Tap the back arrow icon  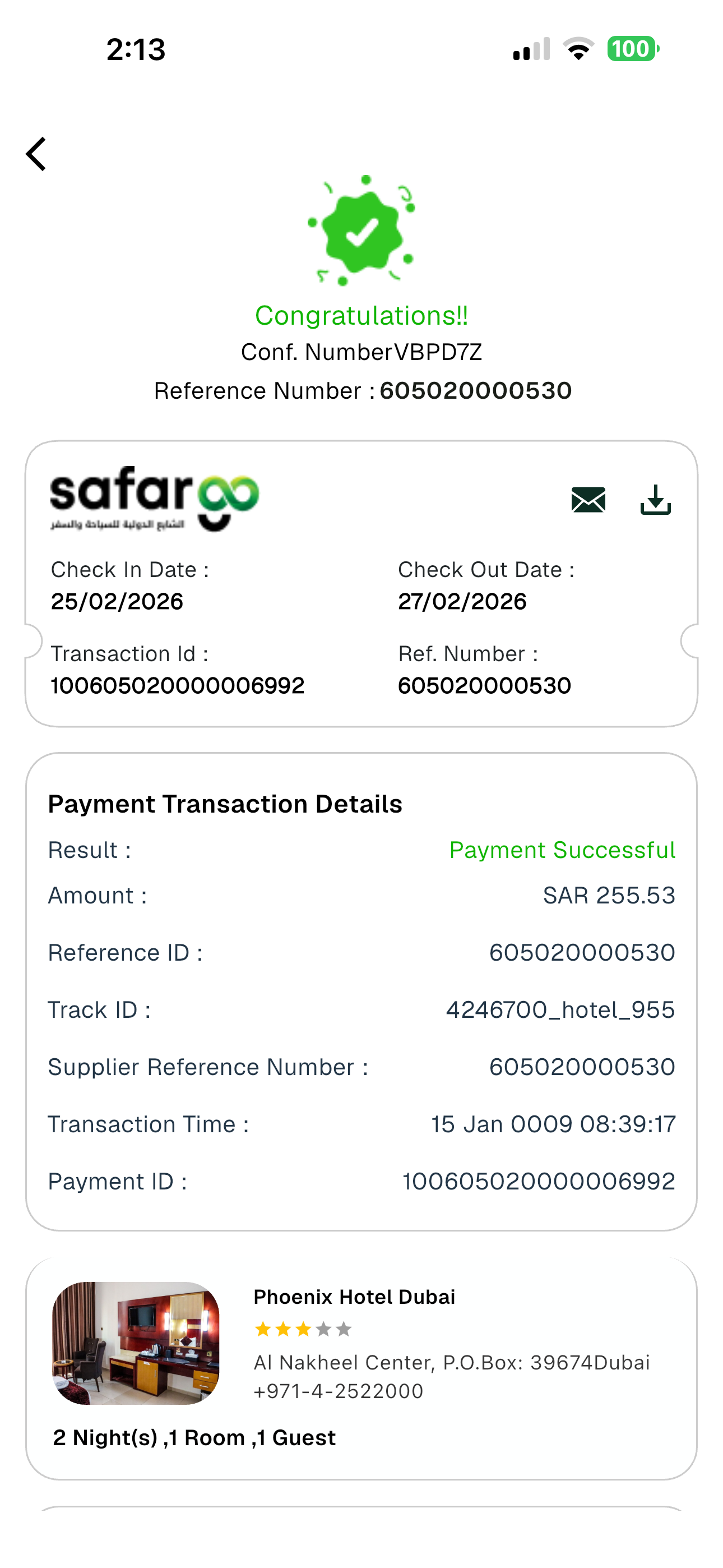pos(36,154)
